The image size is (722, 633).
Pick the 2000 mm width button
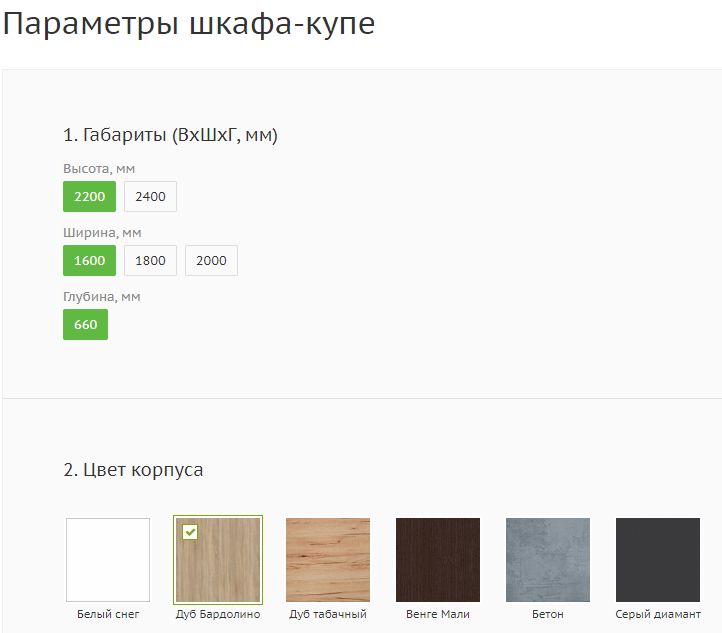[x=211, y=261]
